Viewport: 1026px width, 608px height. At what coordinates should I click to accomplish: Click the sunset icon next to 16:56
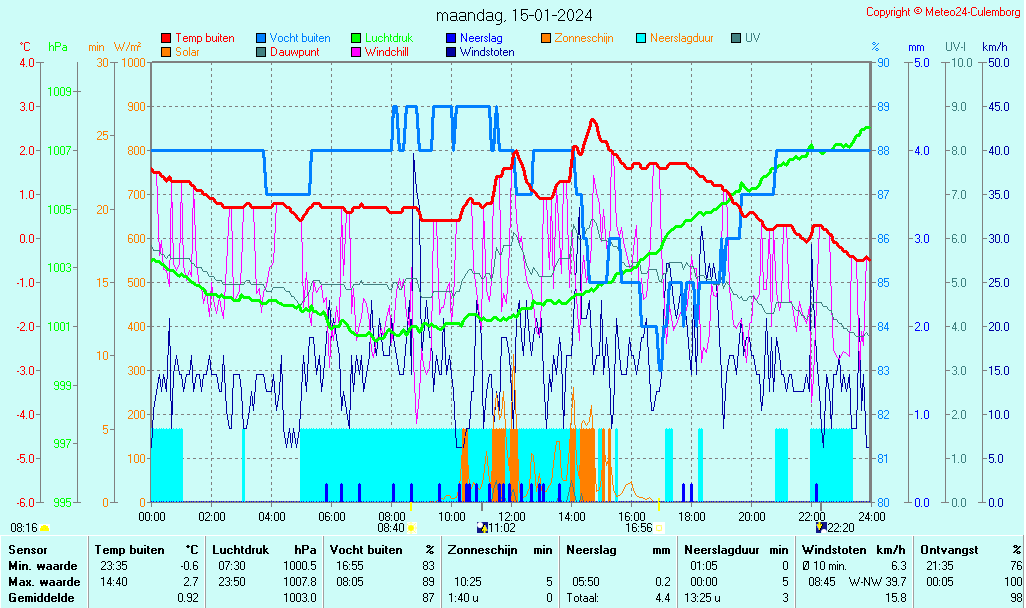point(659,528)
